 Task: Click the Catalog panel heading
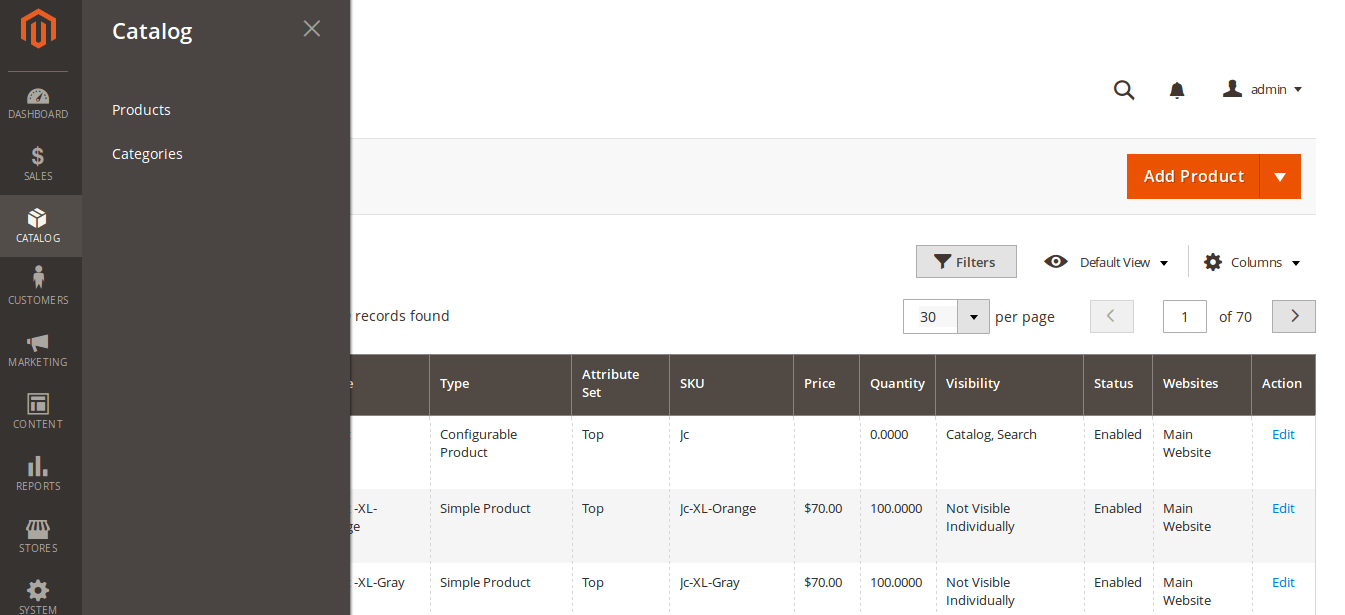click(x=152, y=31)
